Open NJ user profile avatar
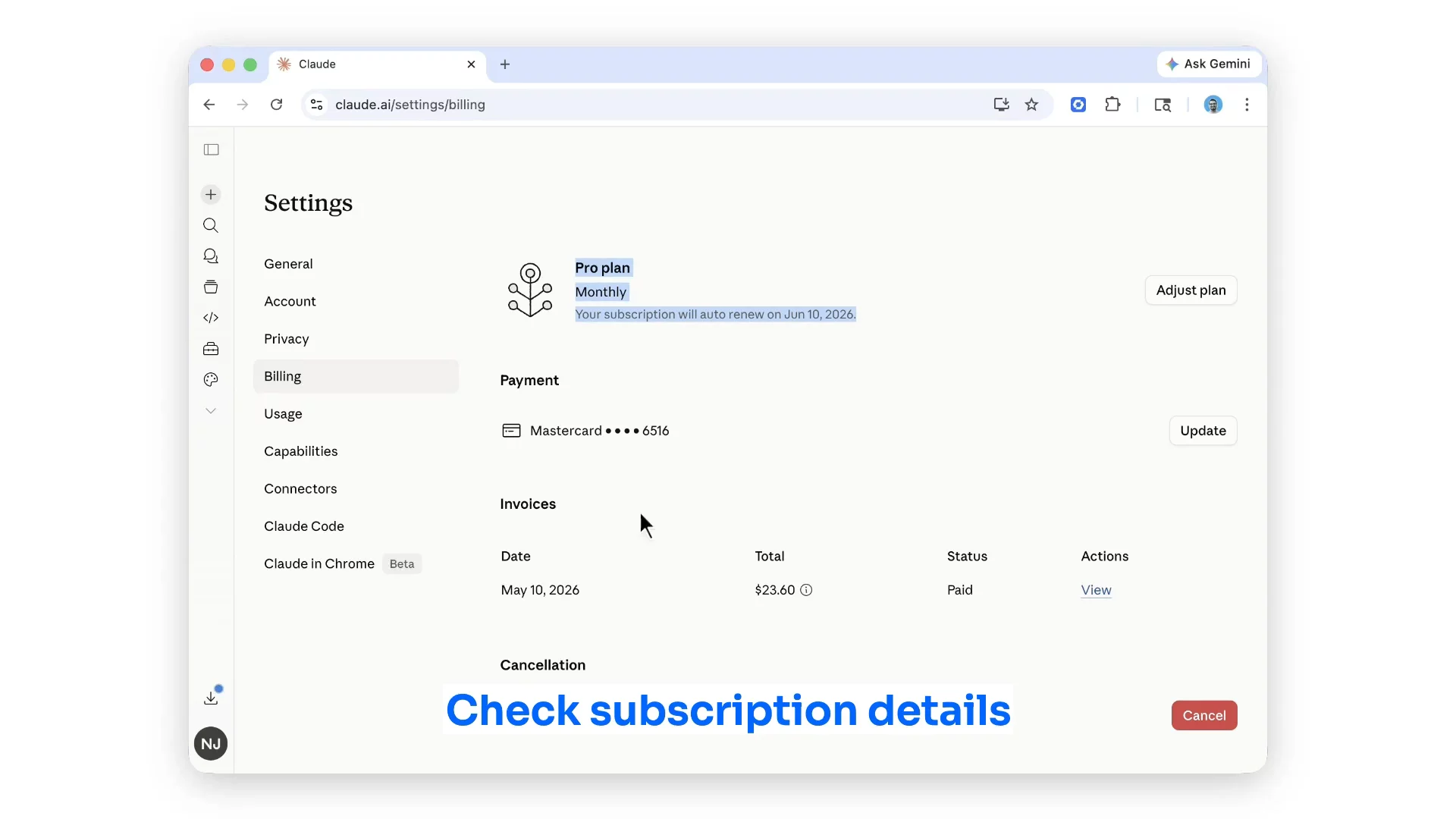Viewport: 1456px width, 819px height. [211, 744]
